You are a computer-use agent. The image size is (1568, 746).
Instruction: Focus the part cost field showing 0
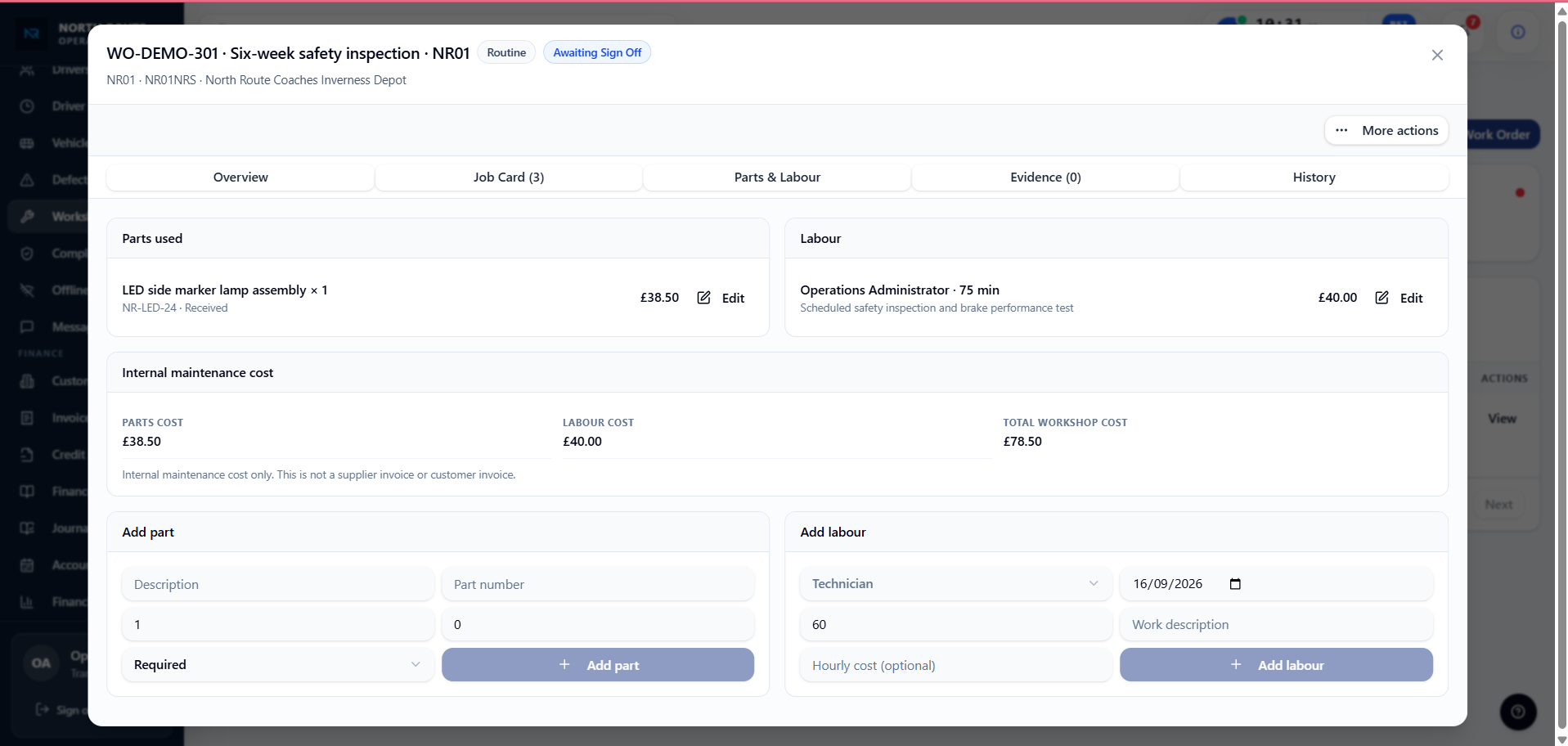[x=598, y=624]
